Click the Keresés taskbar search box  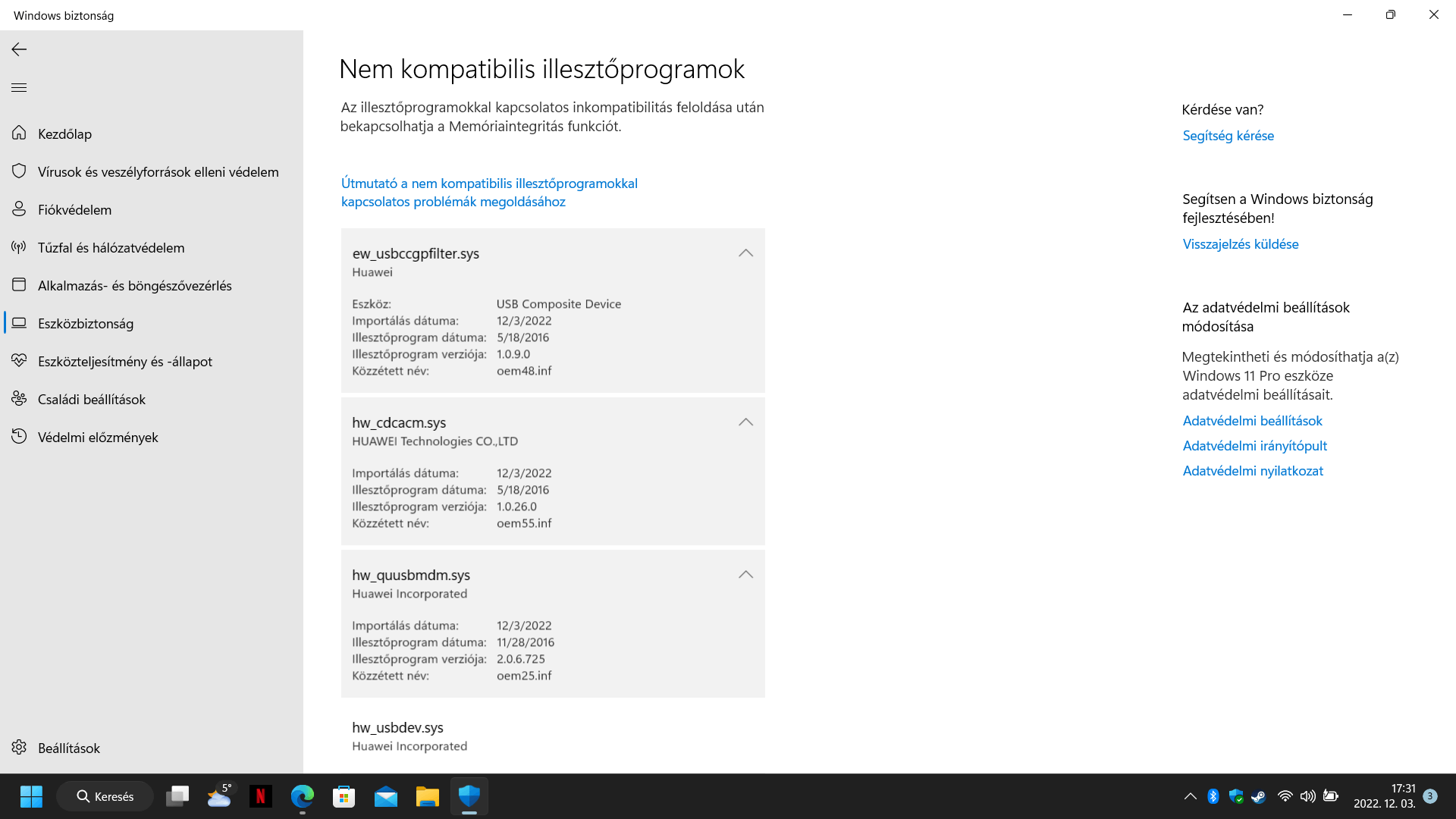[105, 796]
